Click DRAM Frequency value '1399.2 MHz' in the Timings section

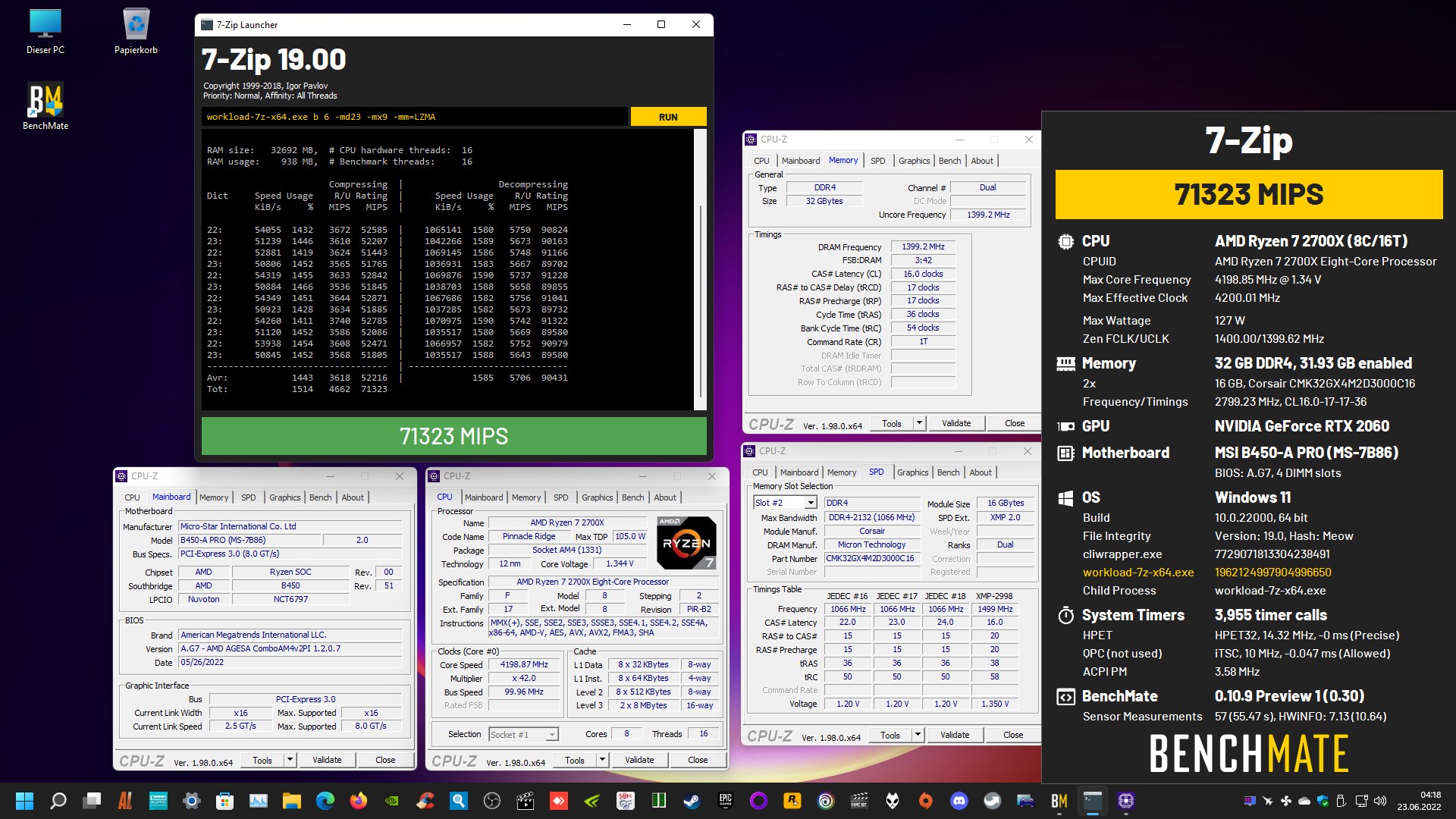tap(923, 246)
